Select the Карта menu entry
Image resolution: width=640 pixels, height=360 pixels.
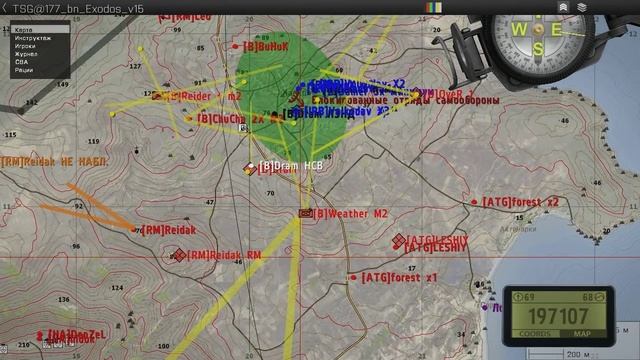pos(40,30)
